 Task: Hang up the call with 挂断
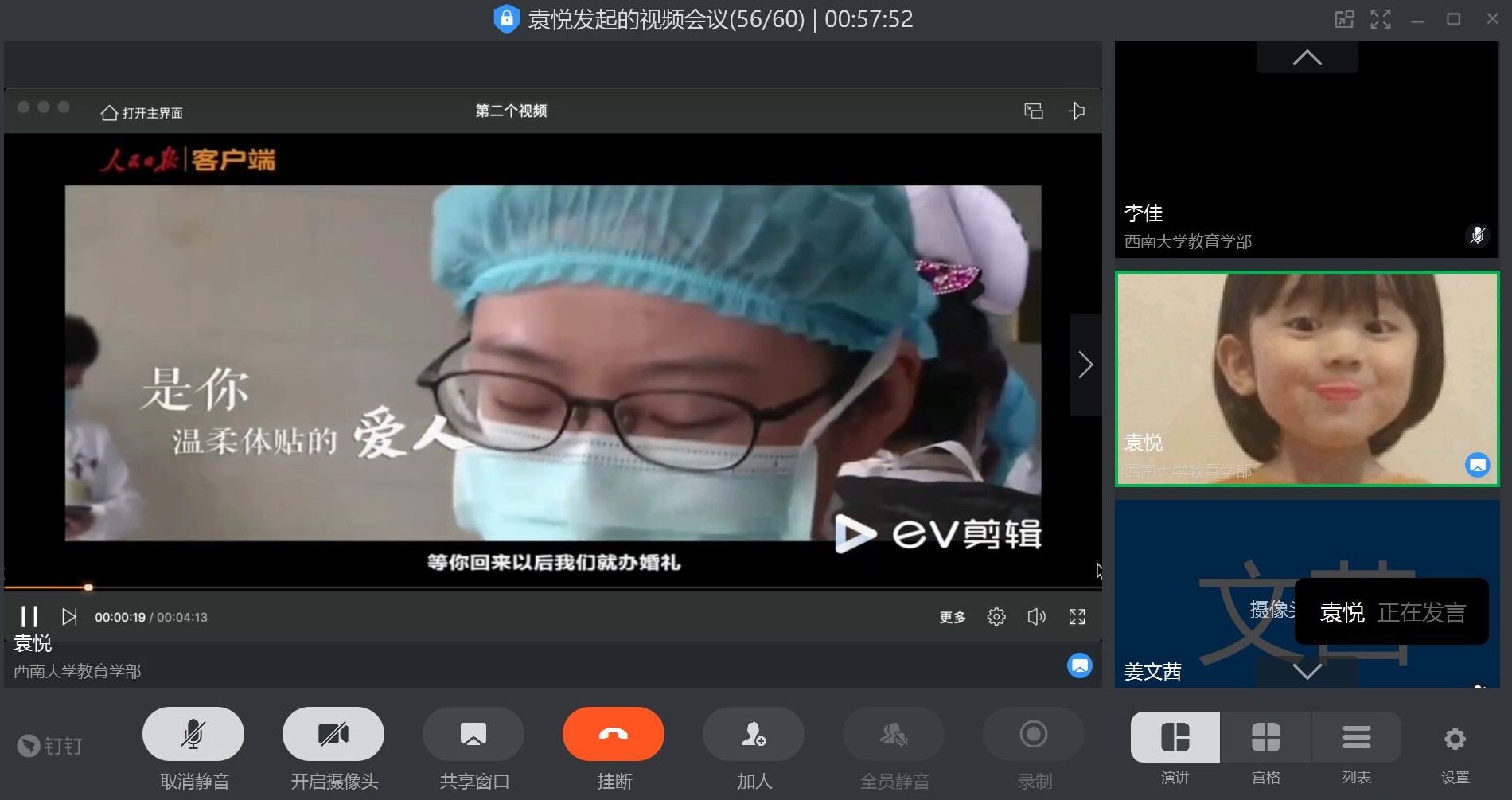[613, 734]
